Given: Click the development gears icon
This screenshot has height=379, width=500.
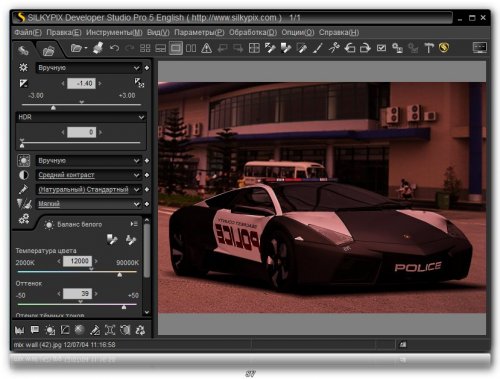Looking at the screenshot, I should pyautogui.click(x=24, y=219).
